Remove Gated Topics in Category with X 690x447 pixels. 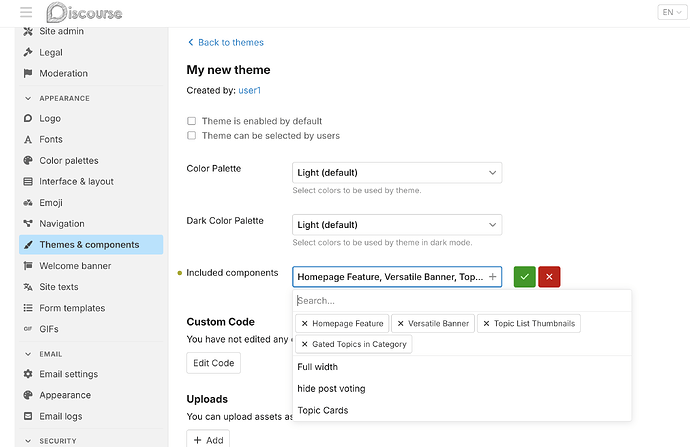coord(305,344)
